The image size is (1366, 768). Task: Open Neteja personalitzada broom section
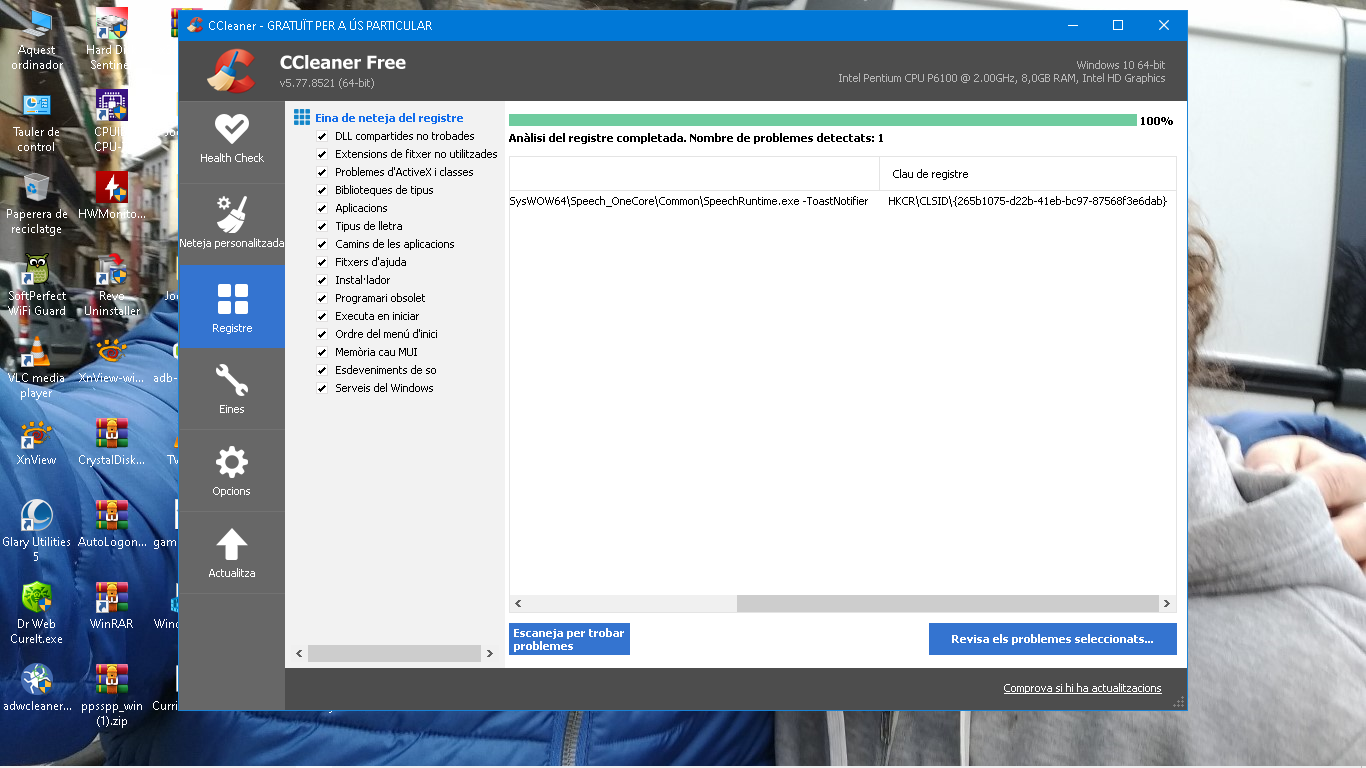click(231, 224)
